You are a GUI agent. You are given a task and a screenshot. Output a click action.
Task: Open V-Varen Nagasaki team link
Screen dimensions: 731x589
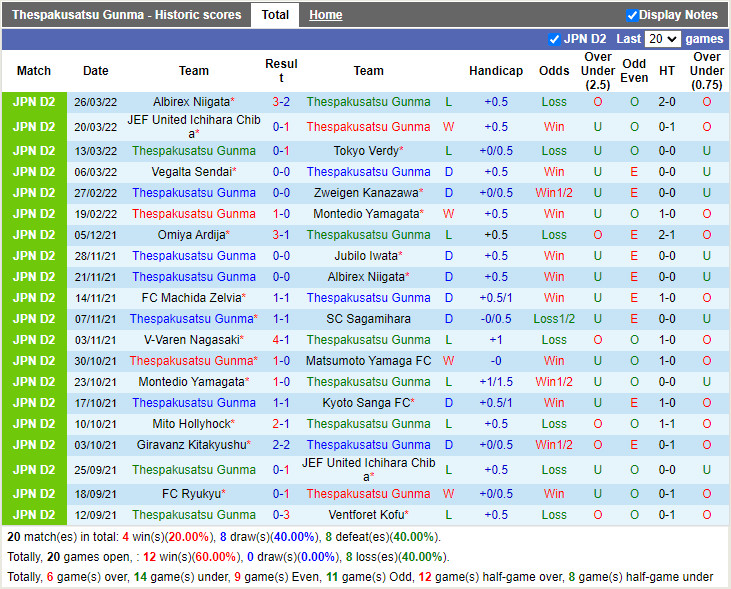192,340
